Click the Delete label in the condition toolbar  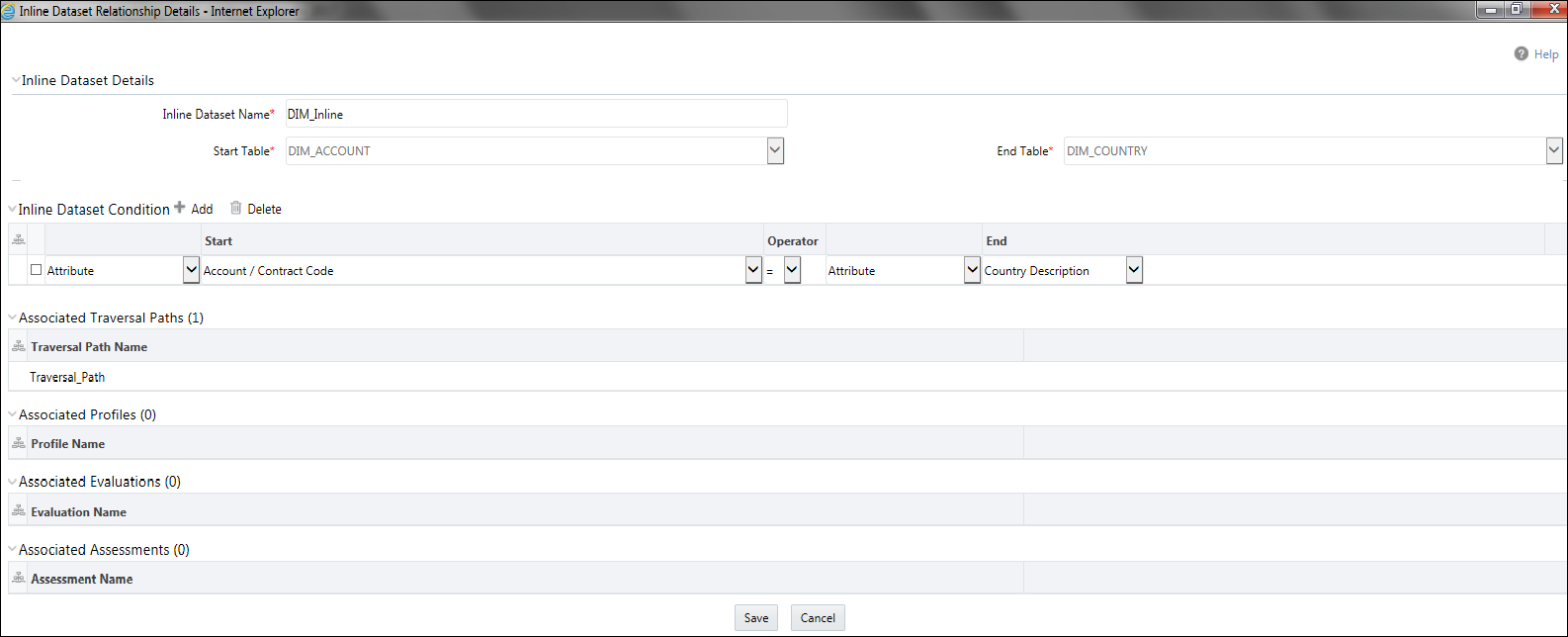264,209
